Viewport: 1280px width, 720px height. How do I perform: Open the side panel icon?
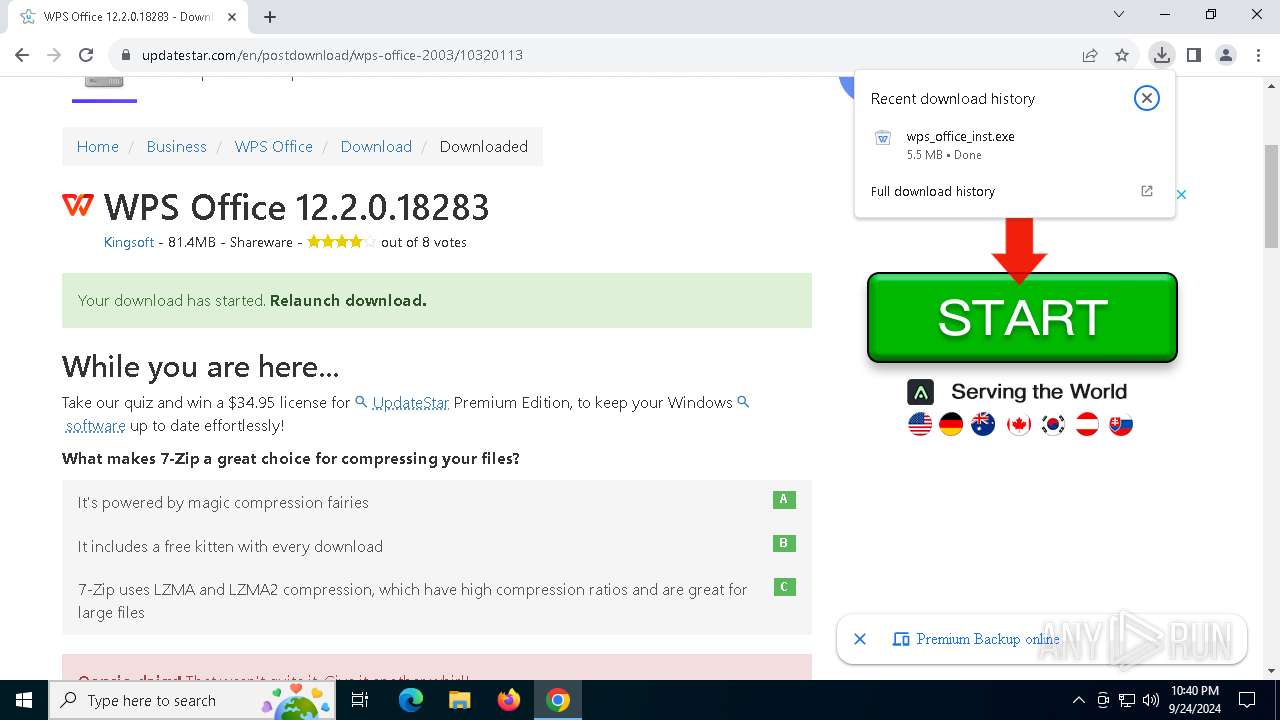tap(1193, 55)
